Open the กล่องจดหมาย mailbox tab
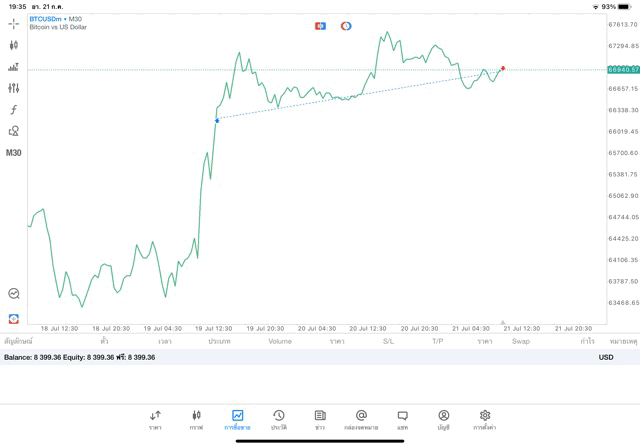The height and width of the screenshot is (447, 640). click(x=361, y=419)
